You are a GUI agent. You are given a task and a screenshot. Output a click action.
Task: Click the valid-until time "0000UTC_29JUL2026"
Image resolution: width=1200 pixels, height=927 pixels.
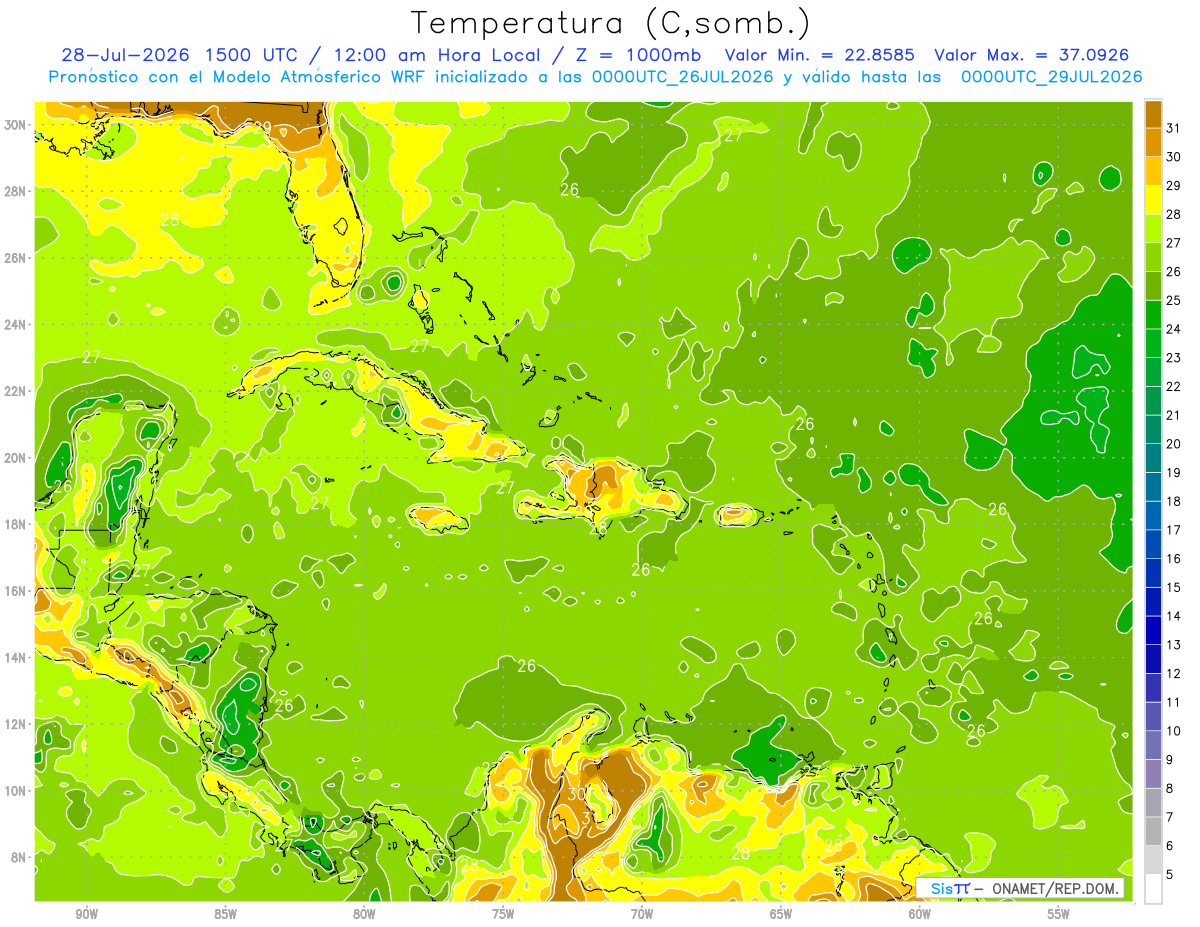pyautogui.click(x=1051, y=77)
